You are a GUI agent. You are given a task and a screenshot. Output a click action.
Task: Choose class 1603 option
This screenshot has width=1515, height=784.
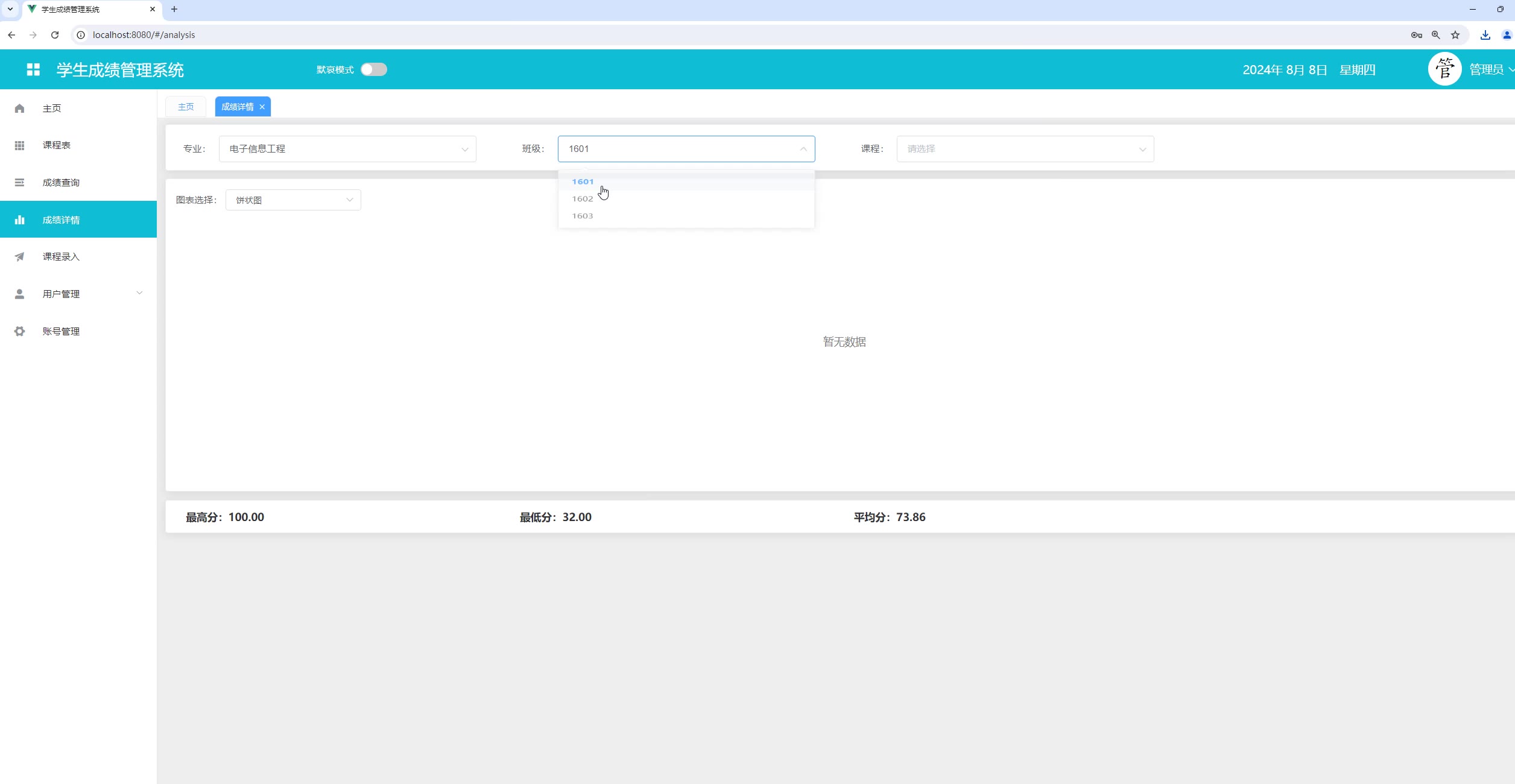[583, 216]
